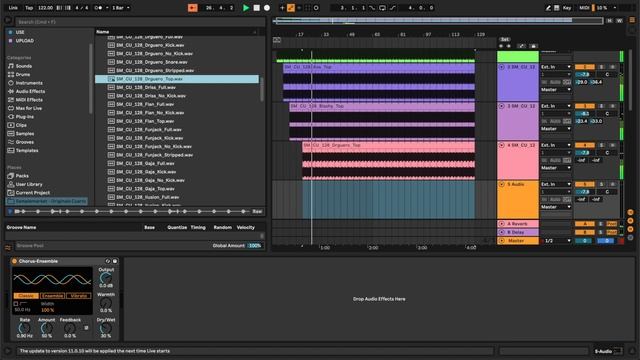Screen dimensions: 640x360
Task: Click the tempo field 122.00
Action: tap(45, 8)
